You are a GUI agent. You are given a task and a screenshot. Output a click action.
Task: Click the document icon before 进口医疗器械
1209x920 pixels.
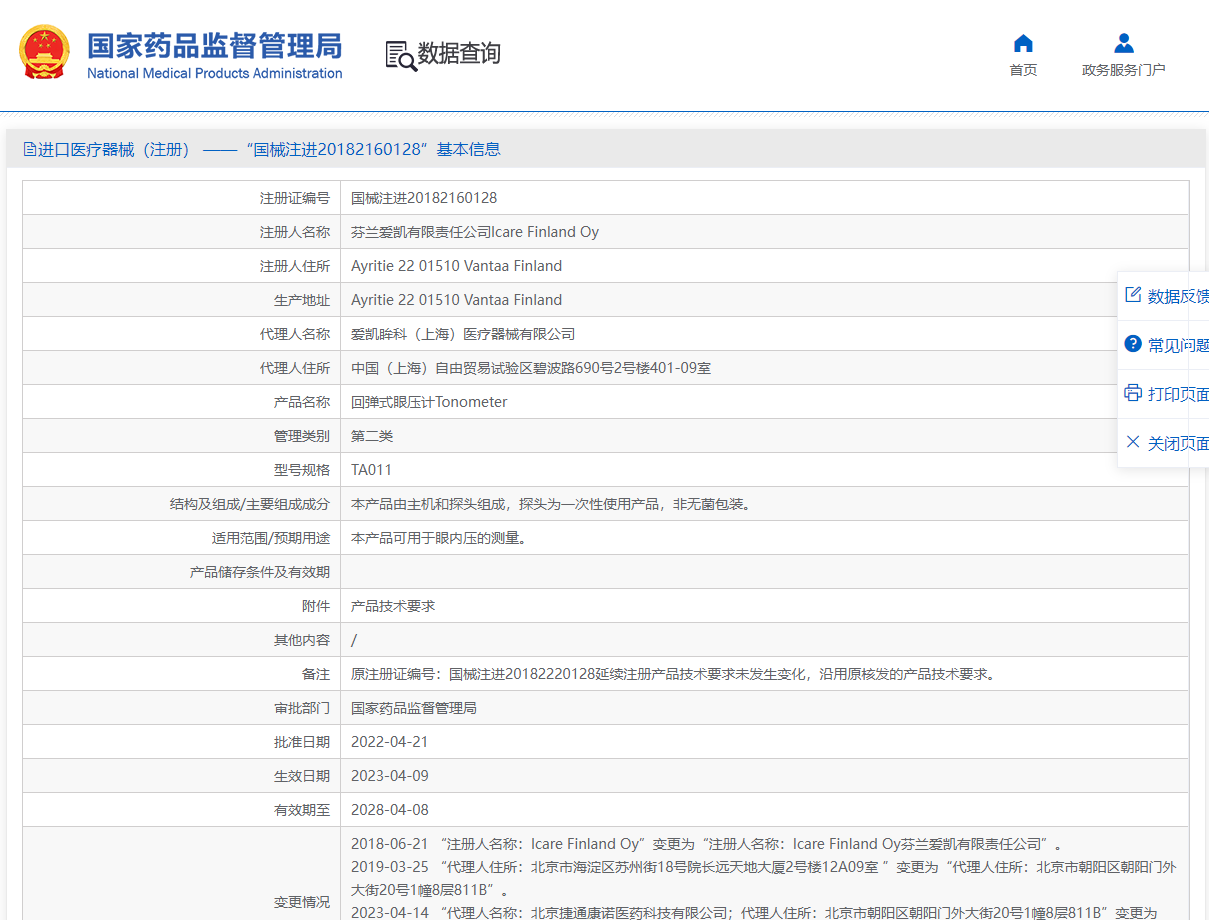30,150
